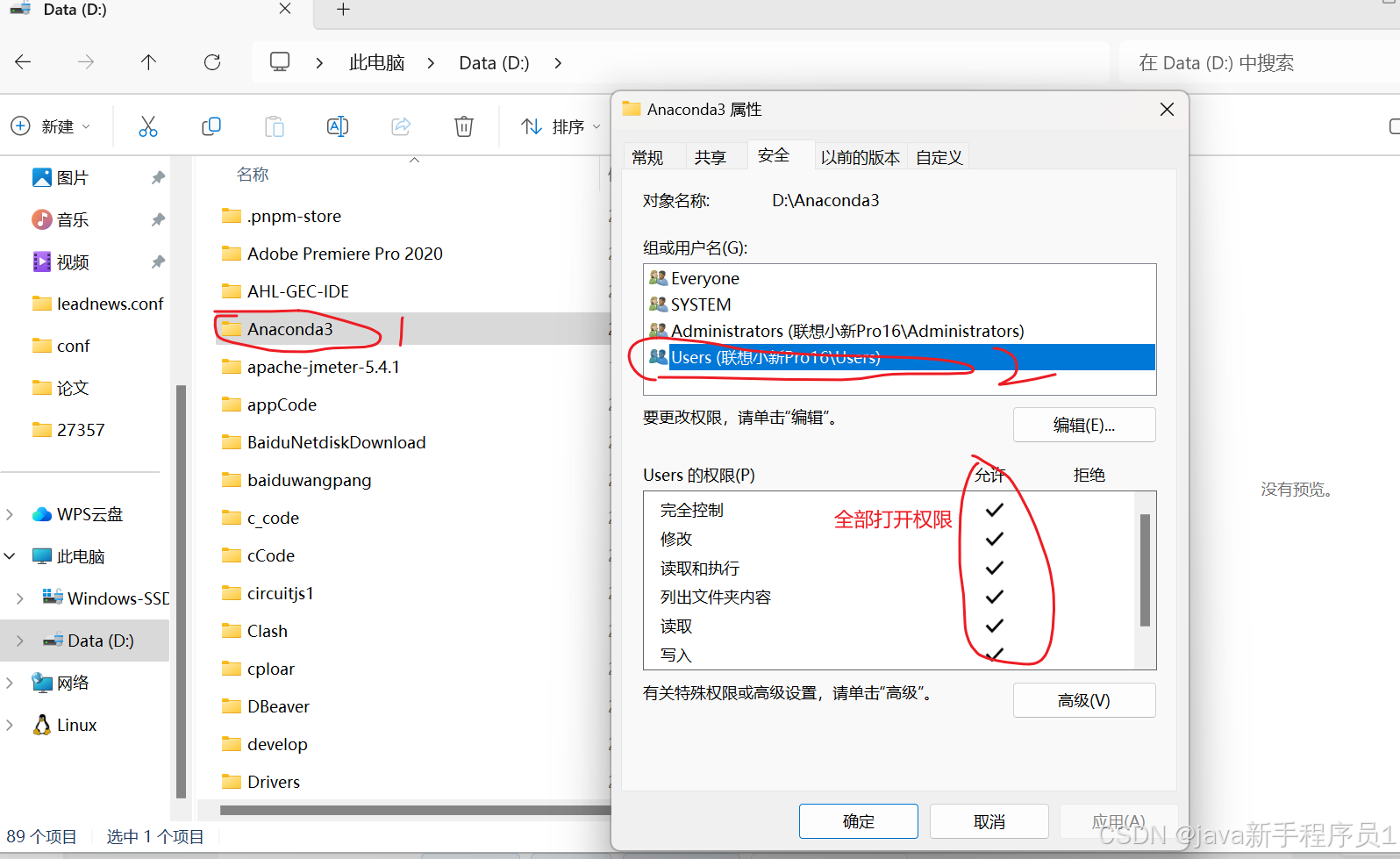Go up one folder level

(148, 62)
